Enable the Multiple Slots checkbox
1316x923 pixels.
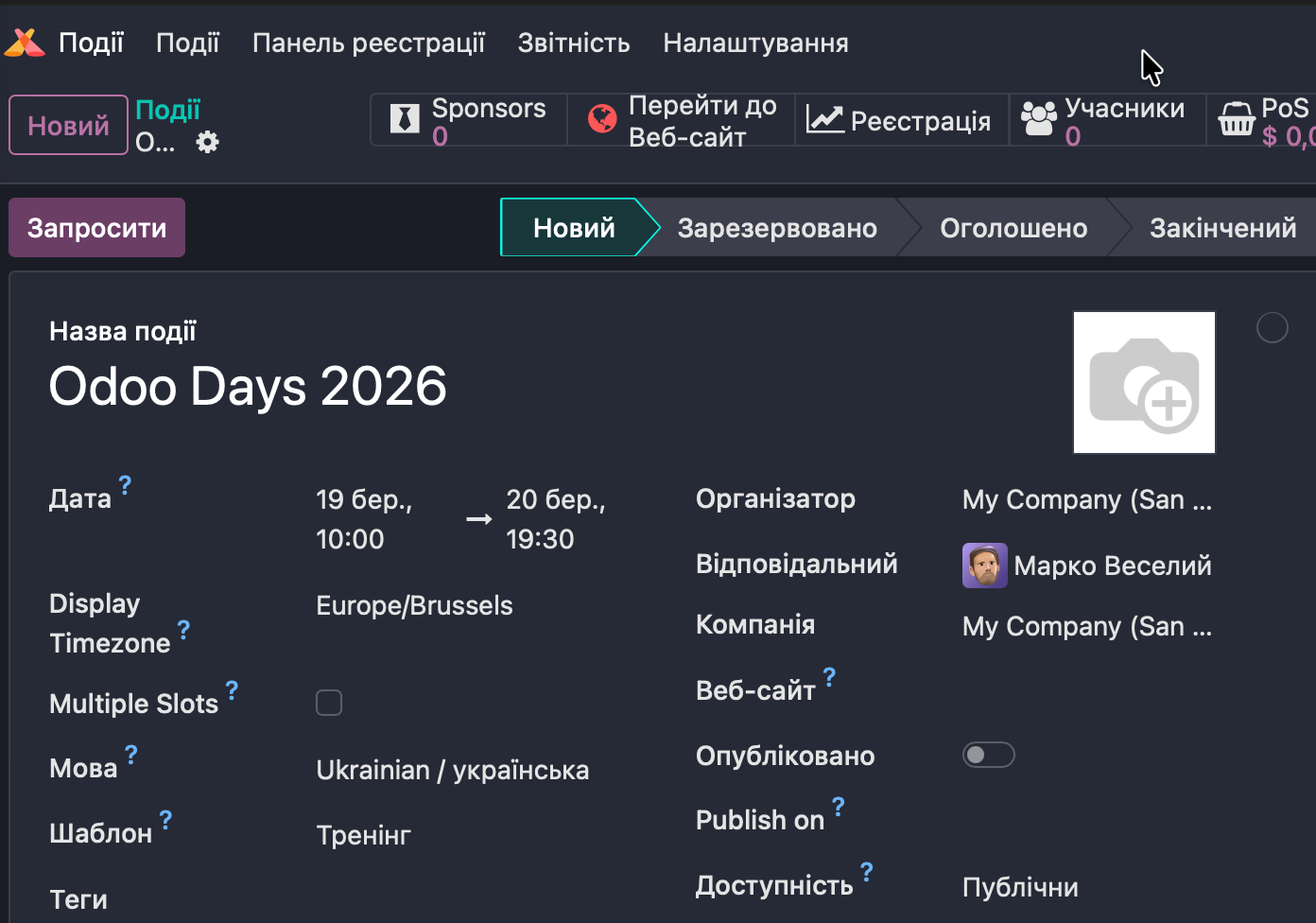pyautogui.click(x=329, y=703)
